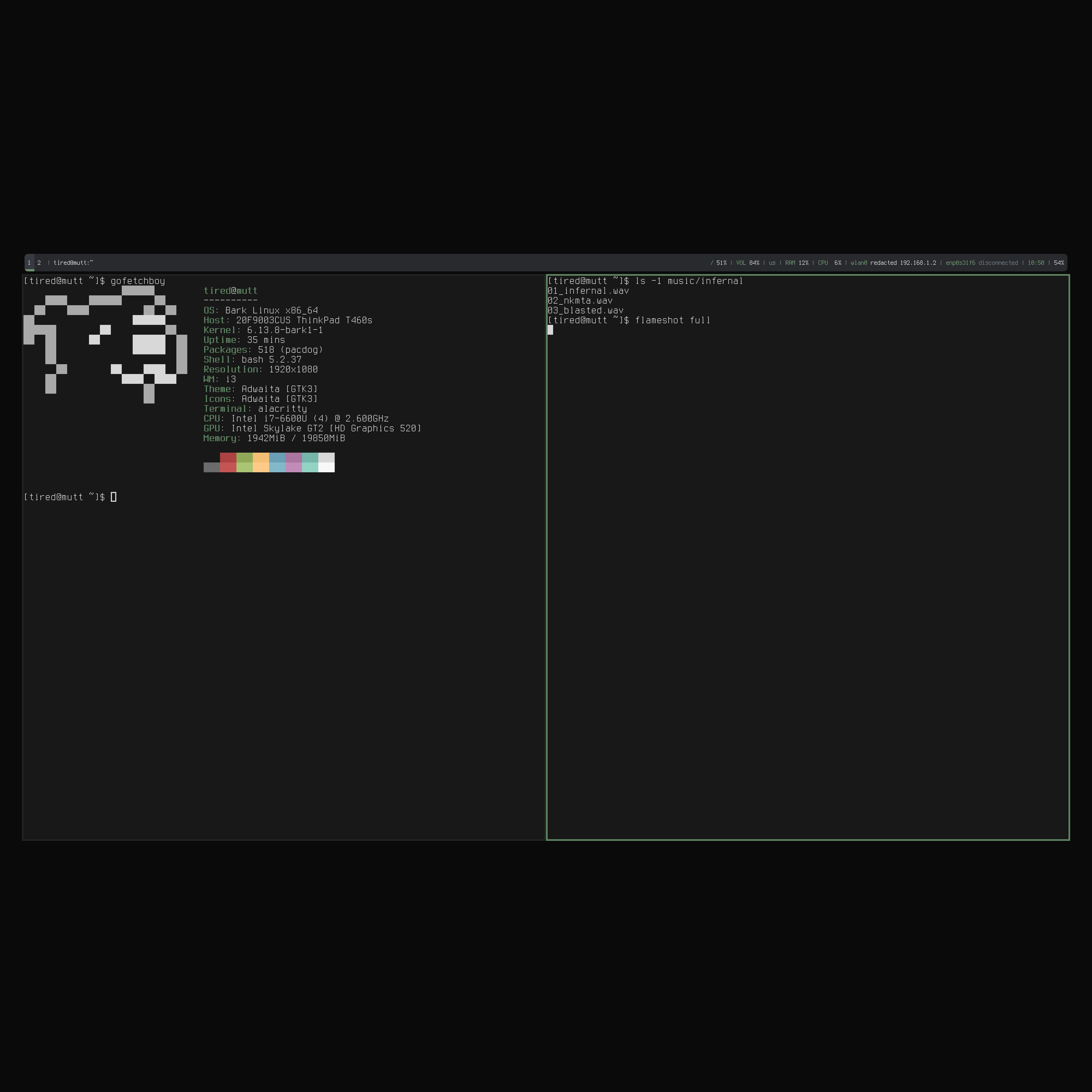Switch to workspace 1 in the bar
The image size is (1092, 1092).
coord(29,263)
